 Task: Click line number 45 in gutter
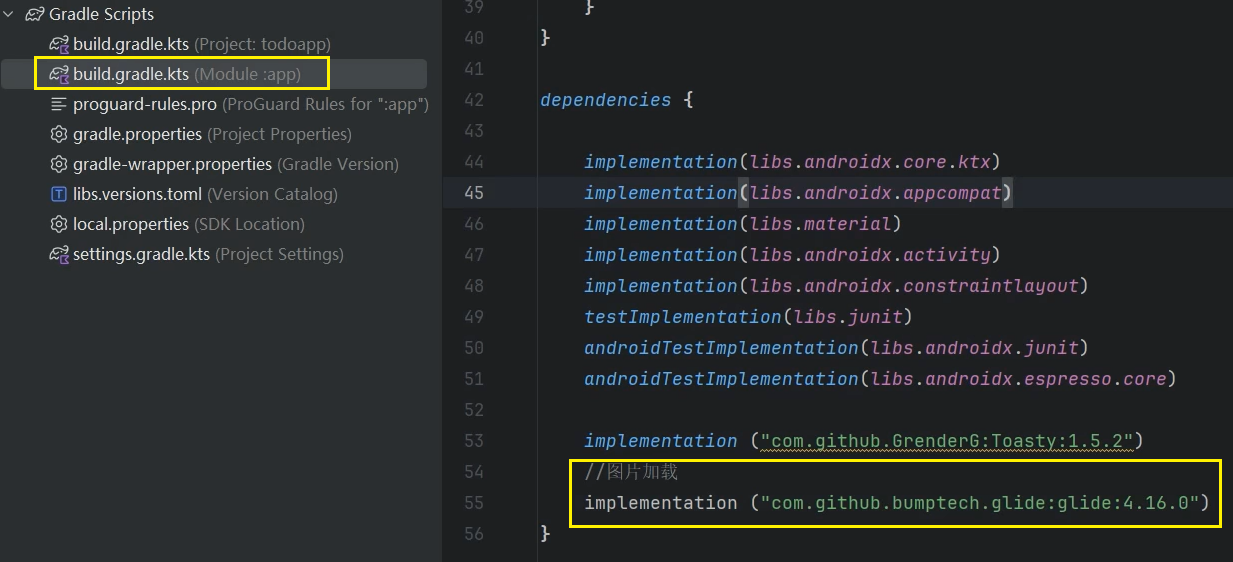click(473, 193)
